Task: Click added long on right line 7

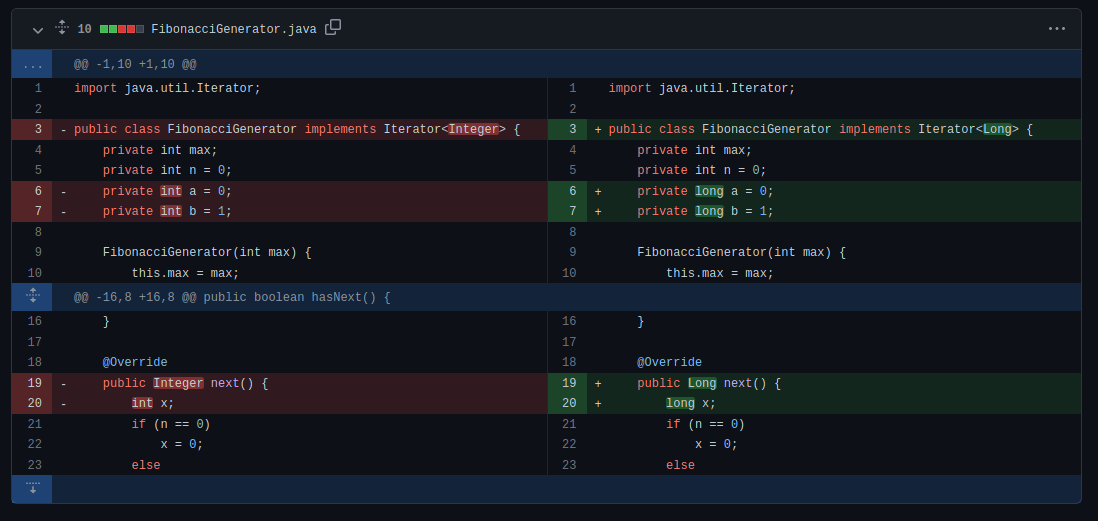Action: [x=709, y=211]
